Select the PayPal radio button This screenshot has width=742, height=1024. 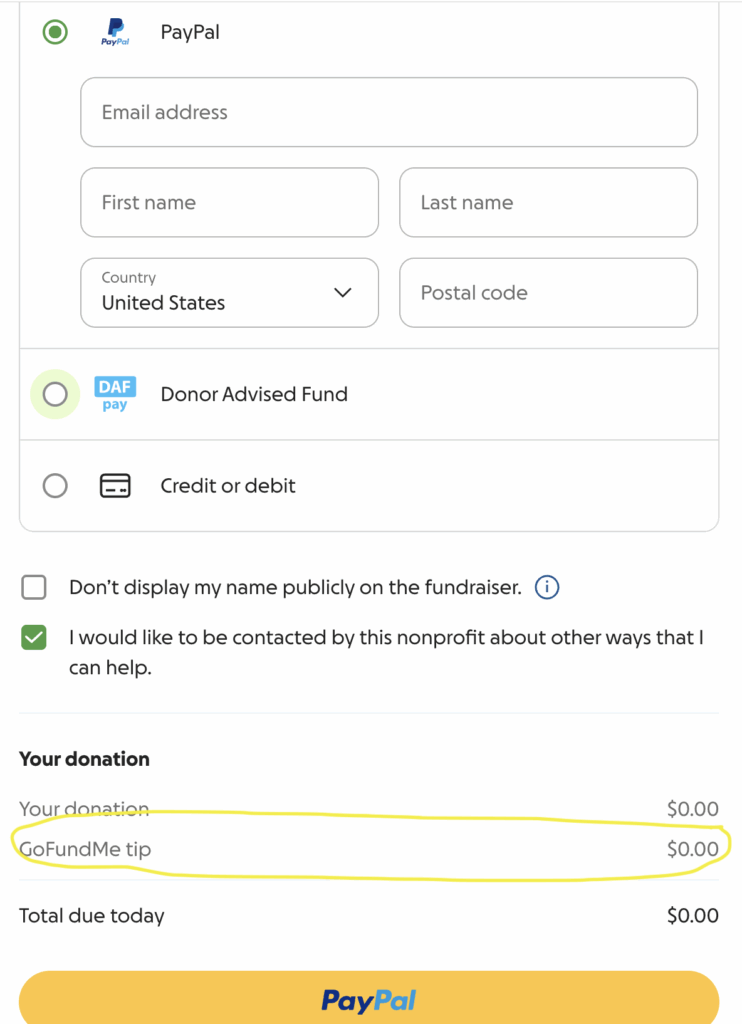coord(55,32)
